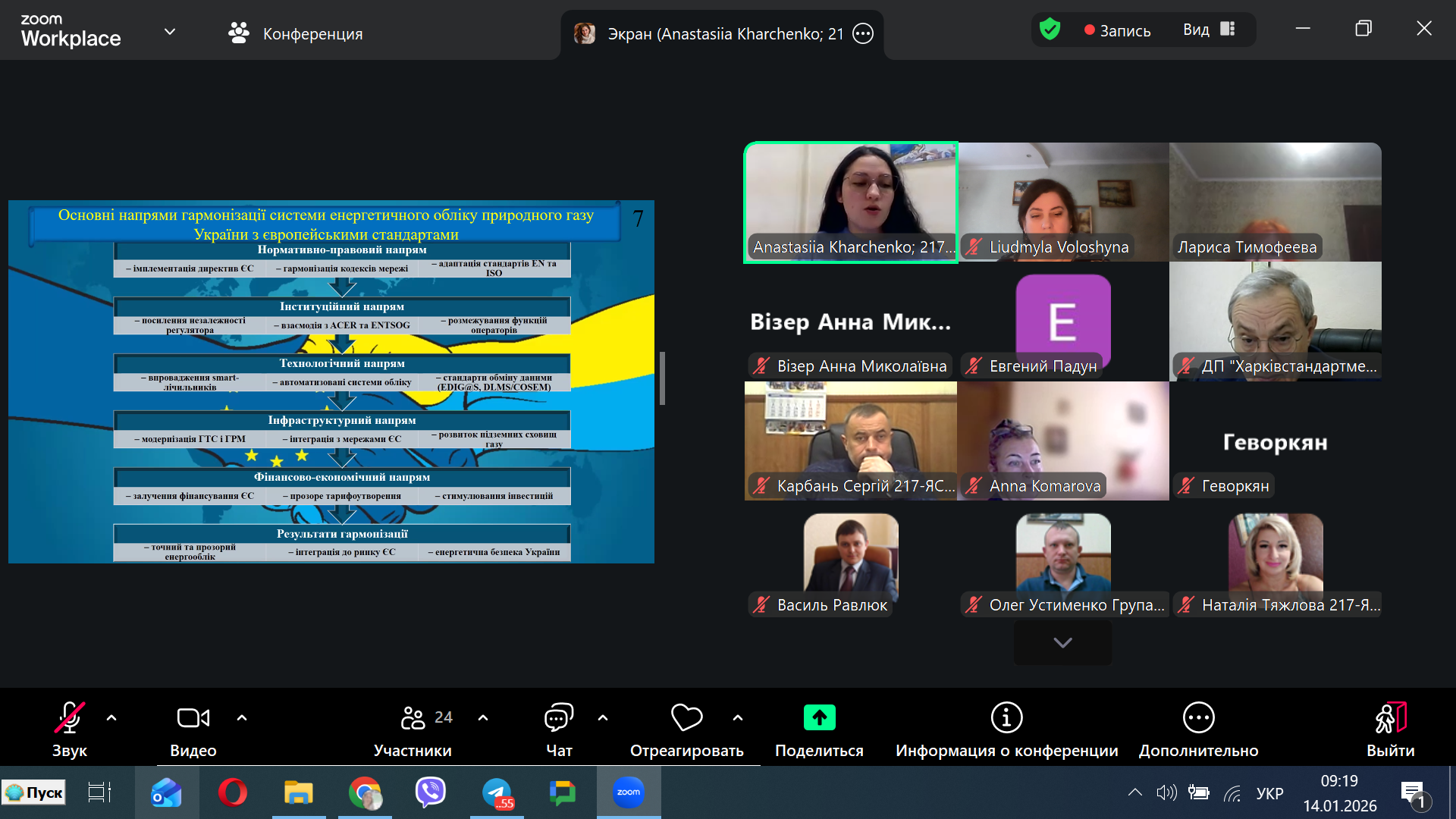Expand video options arrow next to Видео
The image size is (1456, 819).
pos(242,717)
